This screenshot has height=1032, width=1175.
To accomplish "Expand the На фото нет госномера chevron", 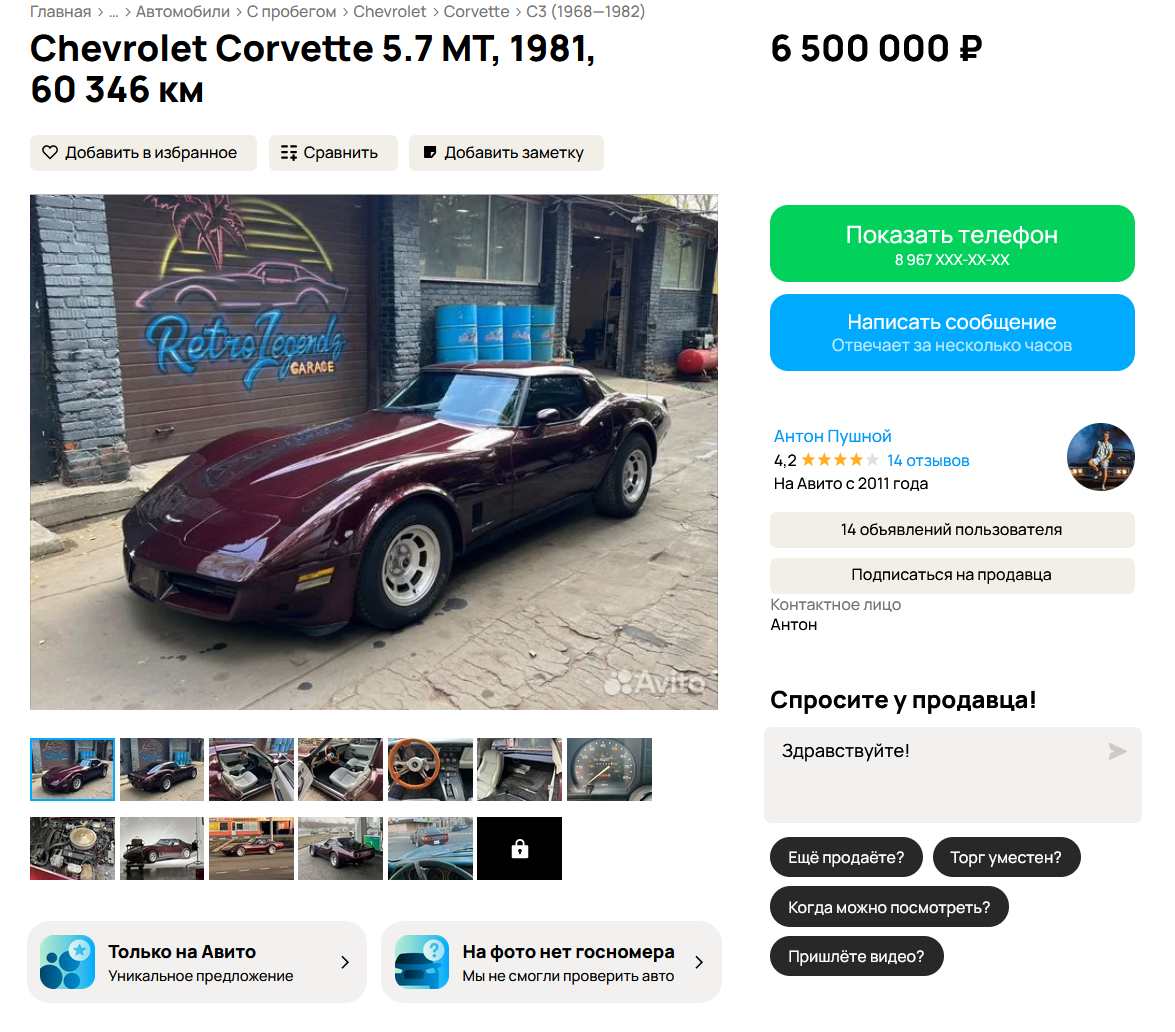I will (699, 962).
